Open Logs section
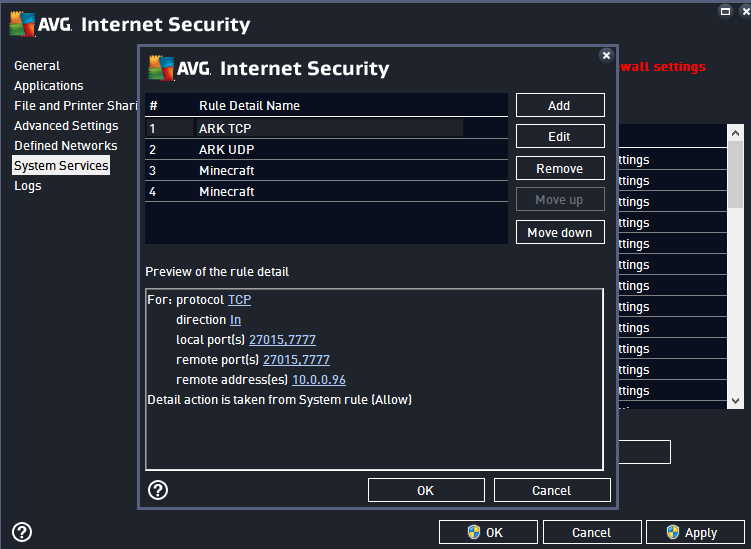The width and height of the screenshot is (751, 549). [28, 186]
